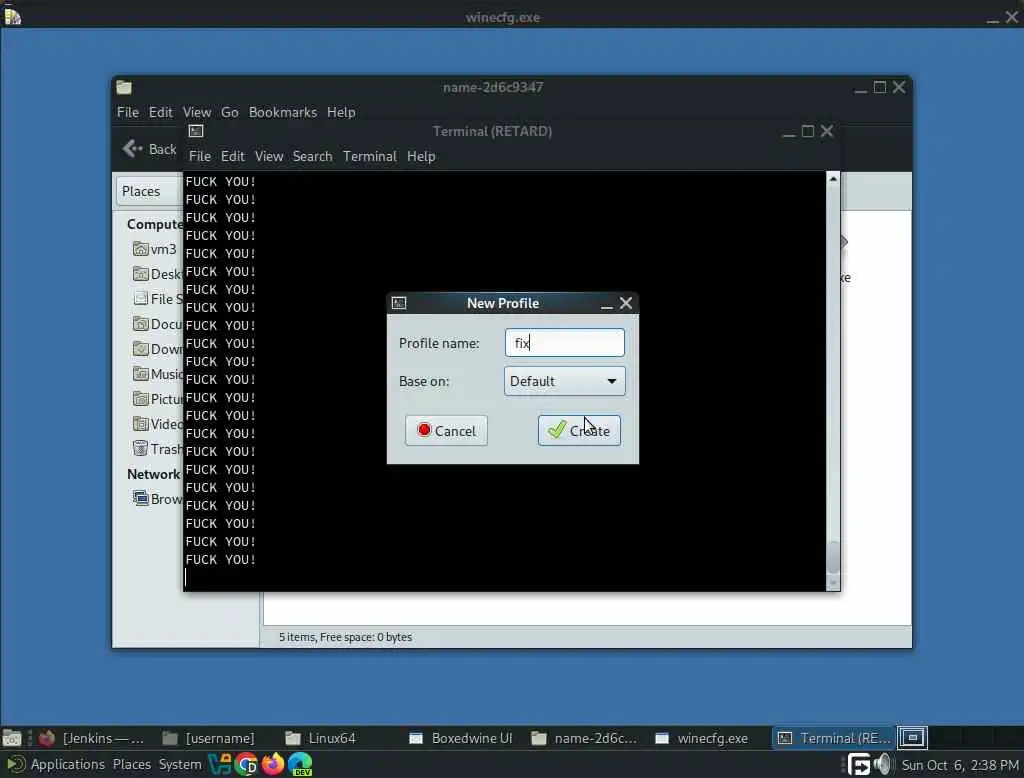This screenshot has width=1024, height=778.
Task: Switch to Linux64 taskbar window
Action: pyautogui.click(x=321, y=738)
